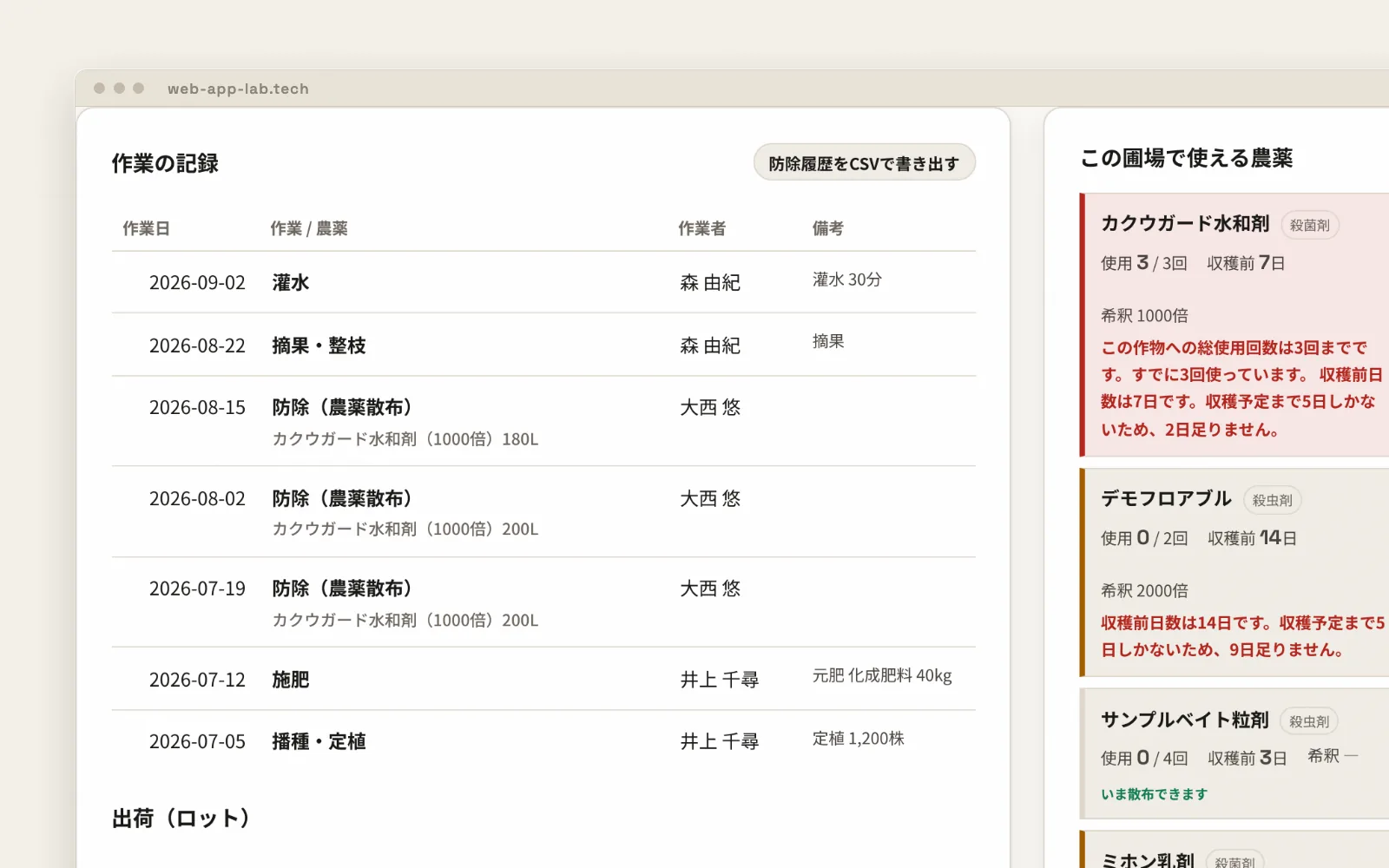Image resolution: width=1389 pixels, height=868 pixels.
Task: Click the 作業の記録 heading
Action: pos(165,163)
